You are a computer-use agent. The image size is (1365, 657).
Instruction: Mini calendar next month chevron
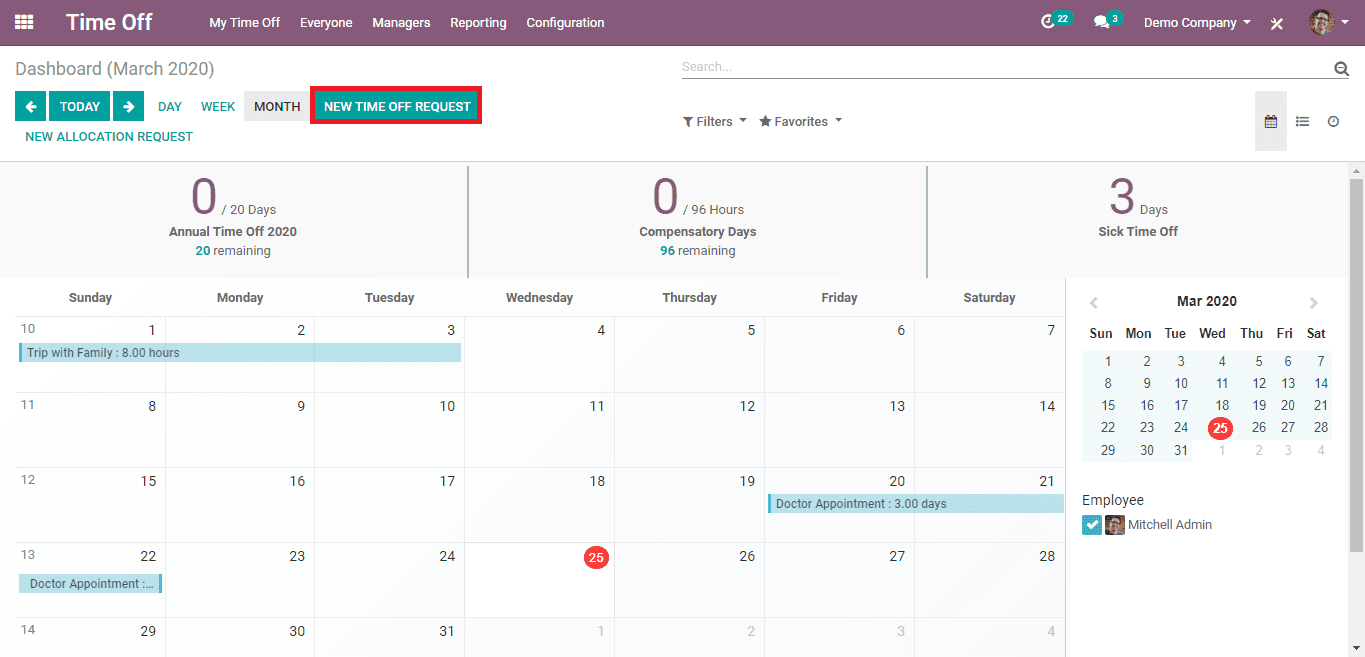(x=1314, y=302)
